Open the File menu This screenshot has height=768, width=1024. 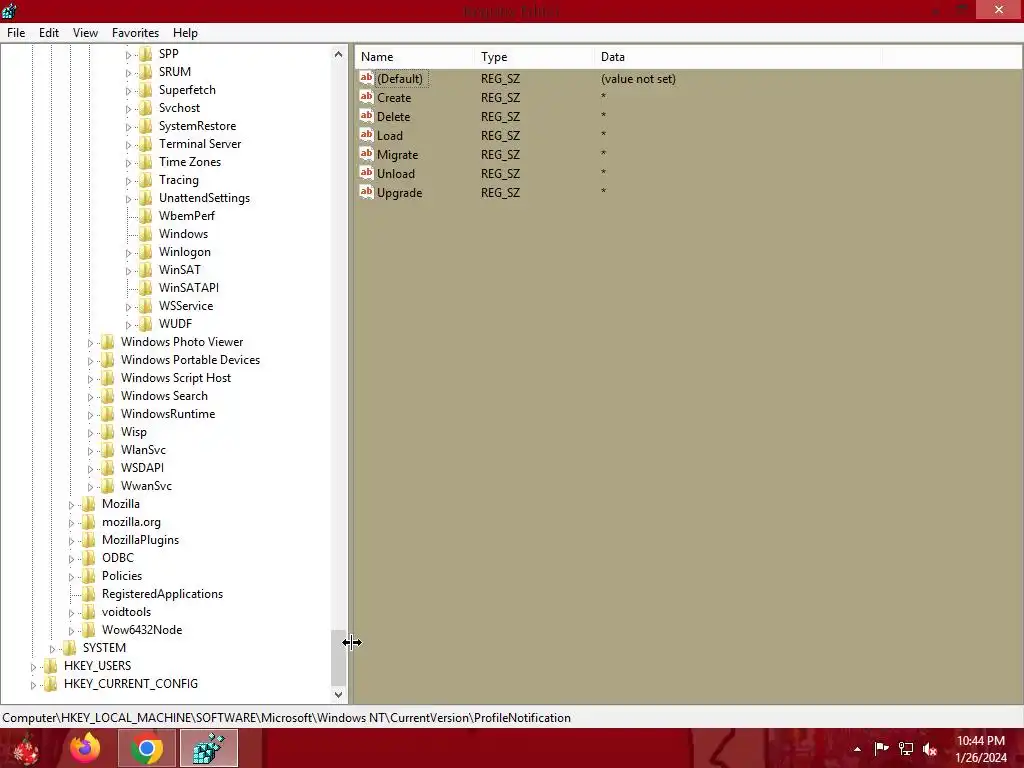[16, 33]
